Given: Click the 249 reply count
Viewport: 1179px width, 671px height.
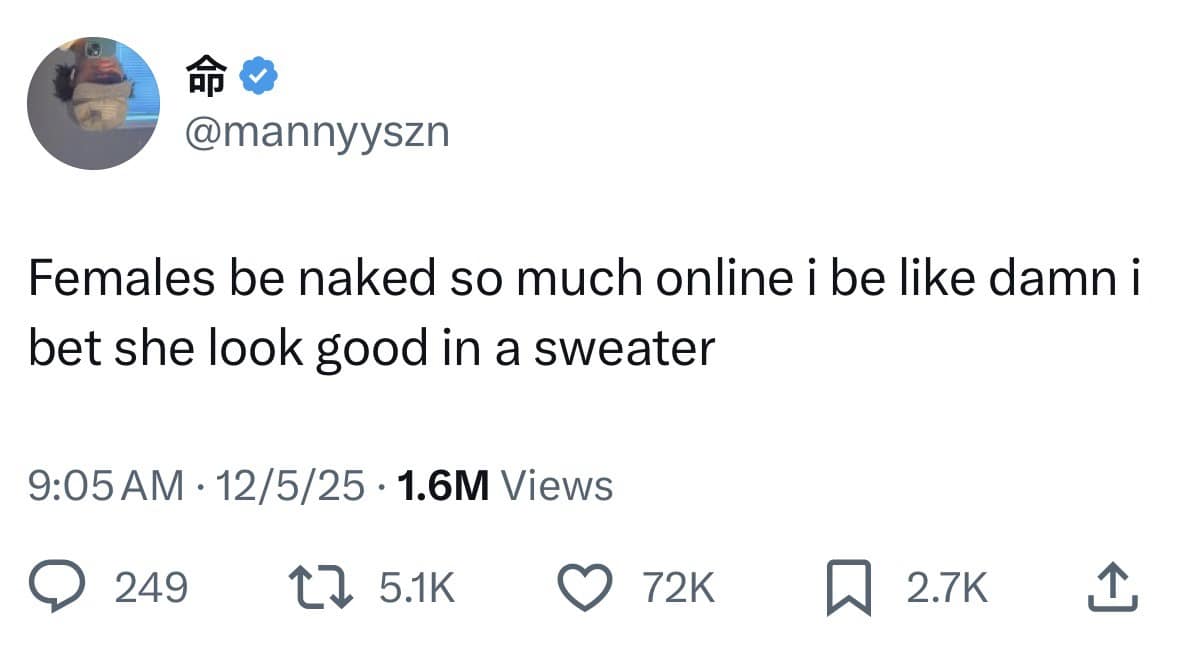Looking at the screenshot, I should 152,589.
